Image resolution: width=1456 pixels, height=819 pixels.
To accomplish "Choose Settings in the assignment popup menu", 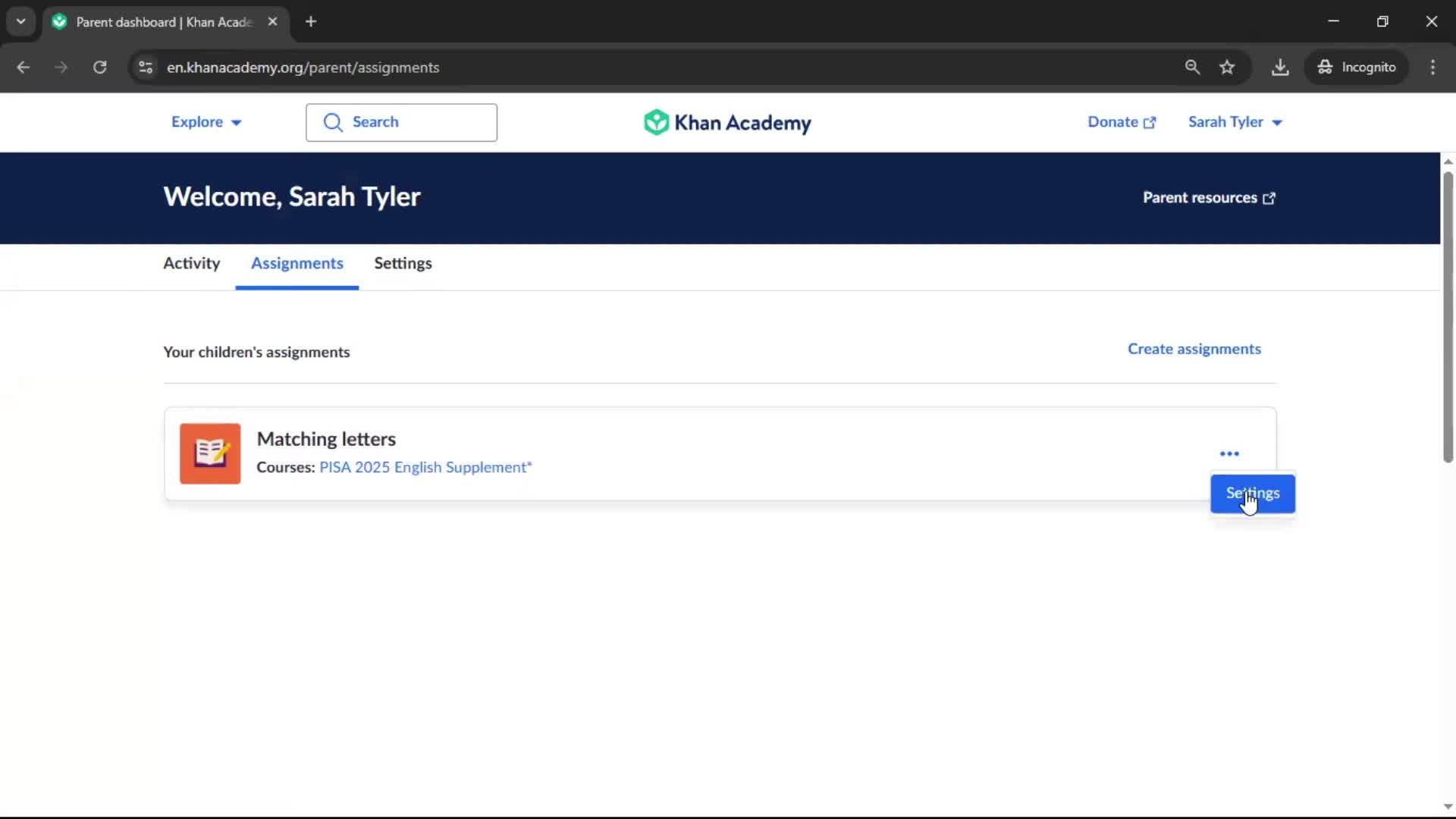I will (x=1253, y=494).
